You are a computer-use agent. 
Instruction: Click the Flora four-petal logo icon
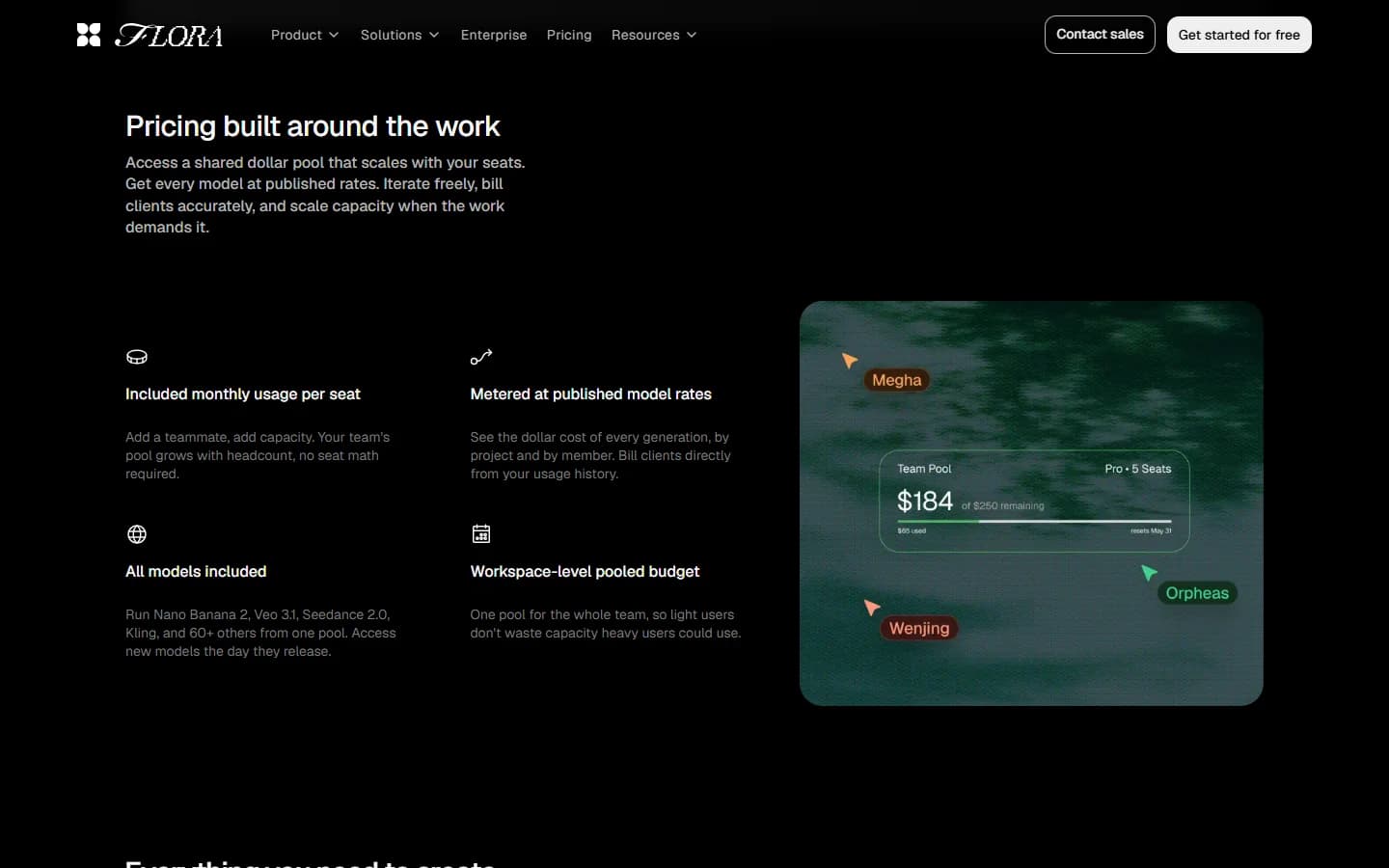point(89,35)
